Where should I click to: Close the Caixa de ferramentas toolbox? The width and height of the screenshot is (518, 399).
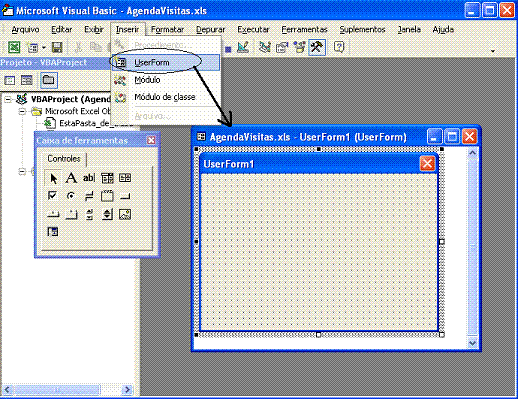pos(151,140)
